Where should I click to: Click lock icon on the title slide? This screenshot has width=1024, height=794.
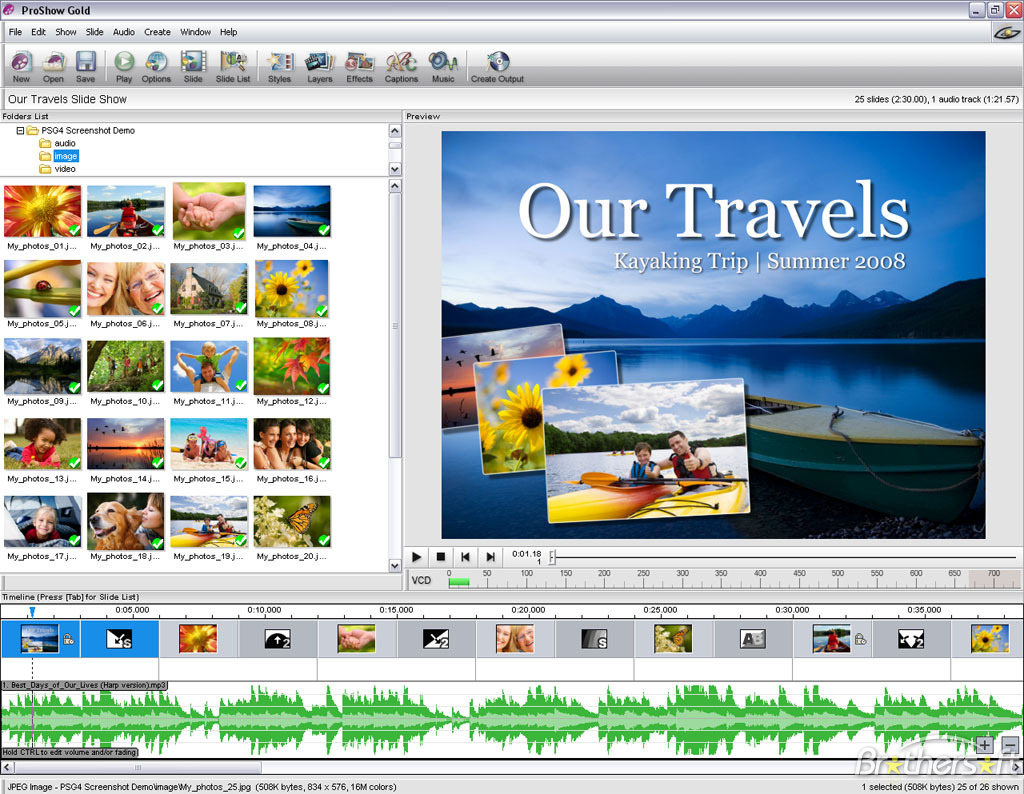click(69, 640)
